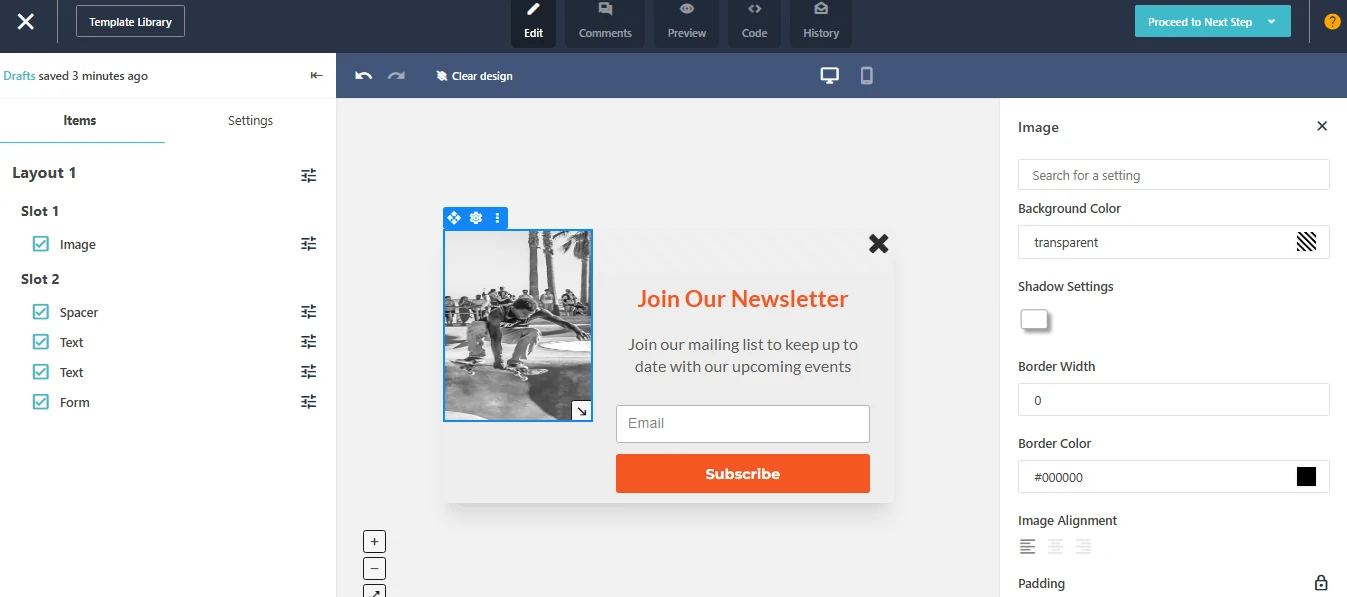1347x597 pixels.
Task: Zoom out the canvas with minus button
Action: pyautogui.click(x=374, y=569)
